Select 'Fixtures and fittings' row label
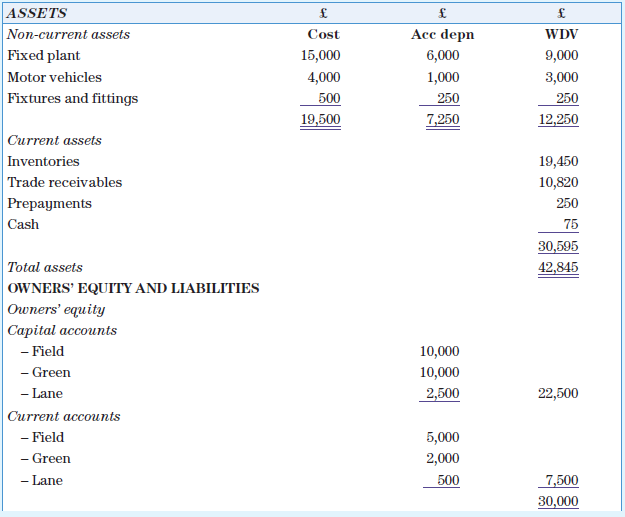 (73, 98)
